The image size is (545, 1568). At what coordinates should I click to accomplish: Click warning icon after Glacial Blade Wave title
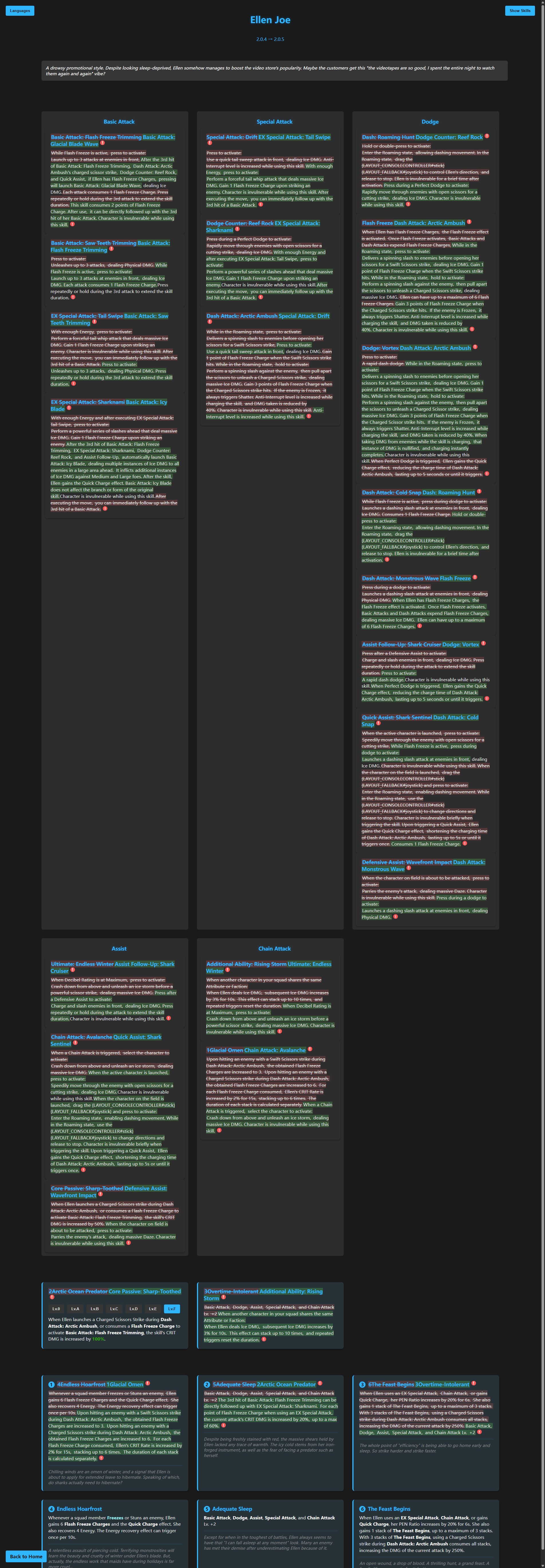coord(102,143)
